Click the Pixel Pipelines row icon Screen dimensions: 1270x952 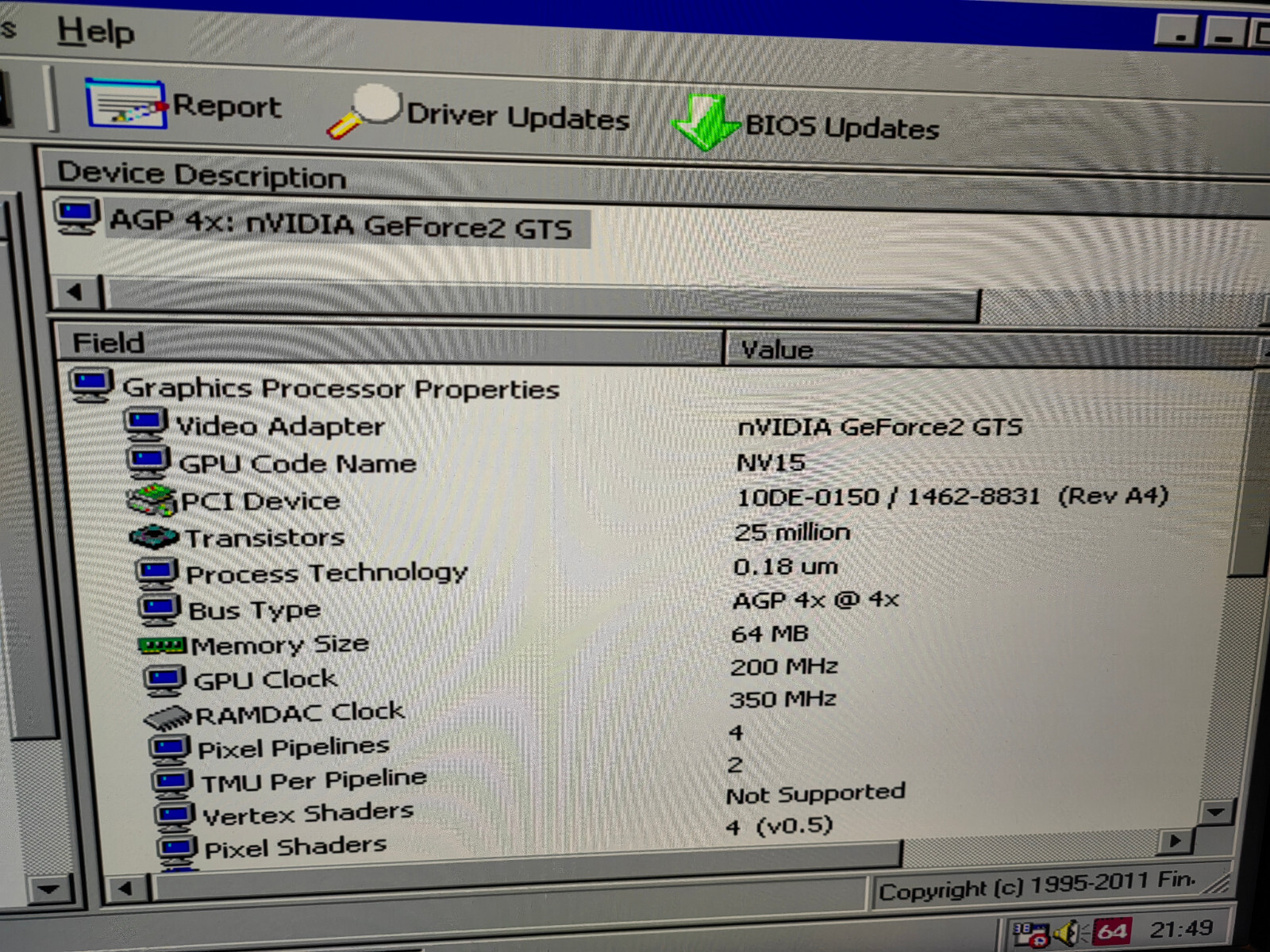[170, 748]
